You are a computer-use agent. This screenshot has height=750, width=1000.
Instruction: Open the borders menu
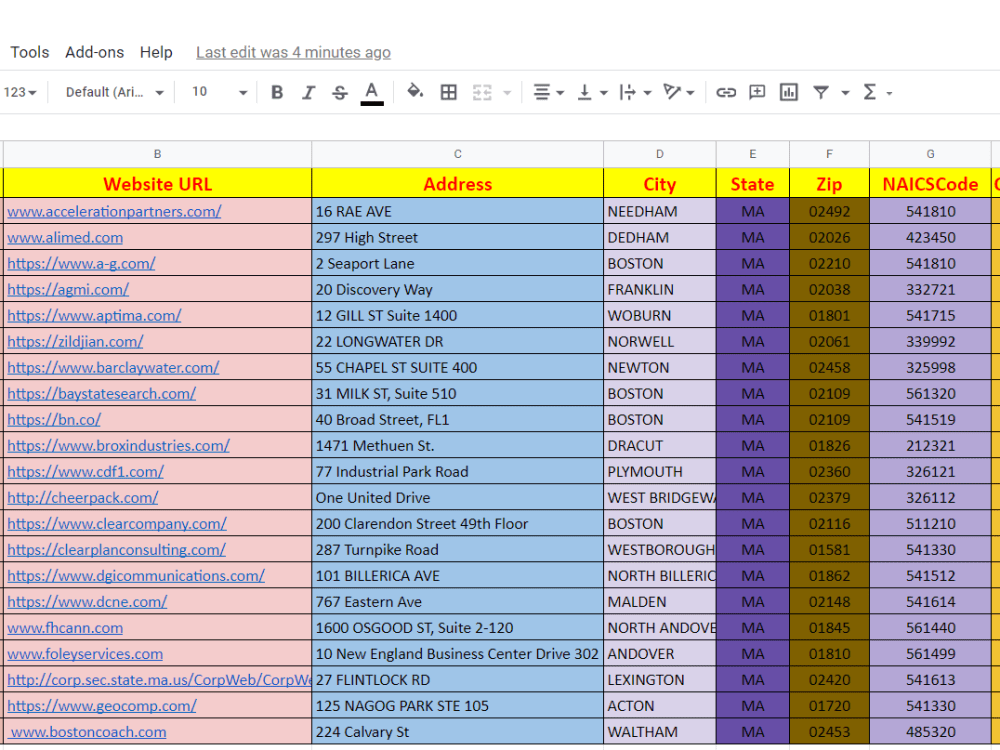click(449, 92)
